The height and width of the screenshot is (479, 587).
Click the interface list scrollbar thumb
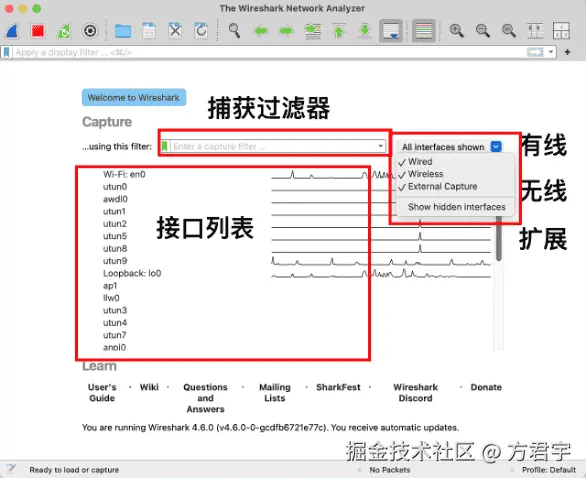pos(499,238)
